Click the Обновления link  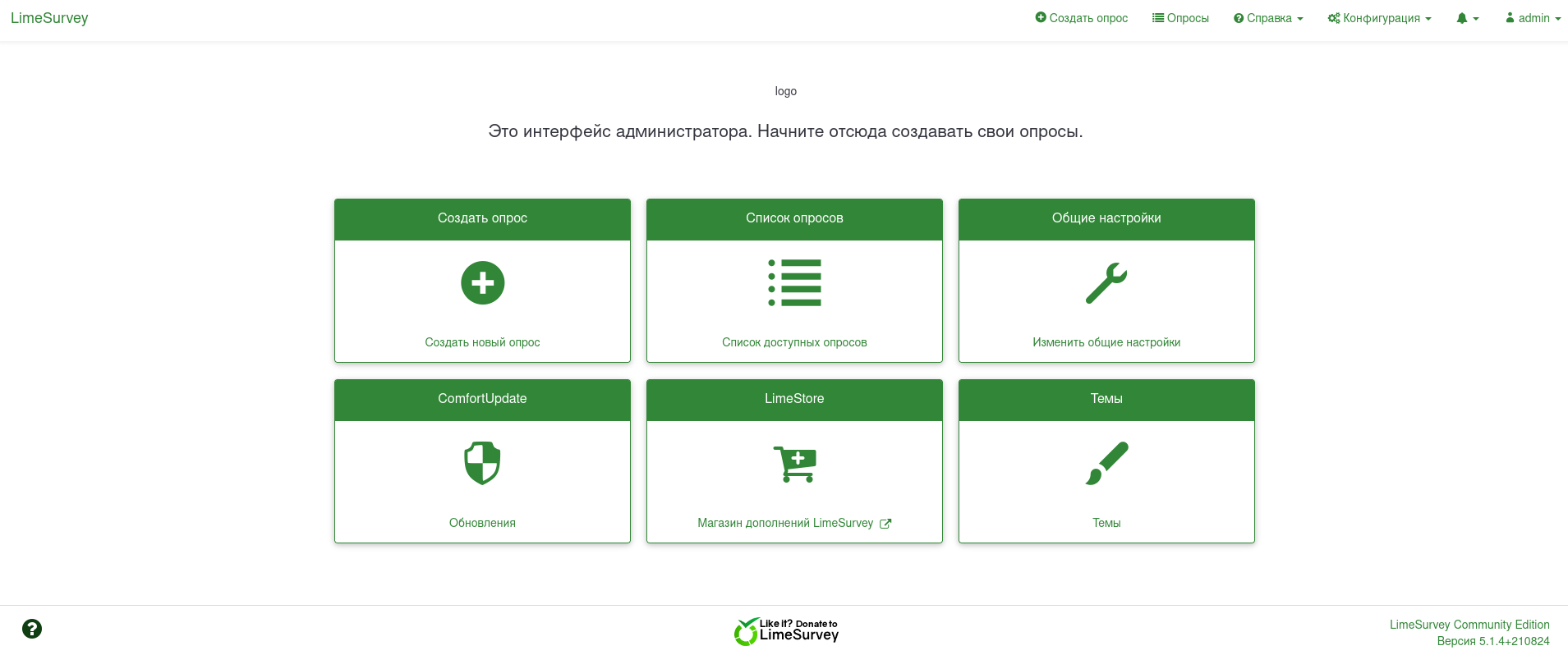(x=482, y=523)
